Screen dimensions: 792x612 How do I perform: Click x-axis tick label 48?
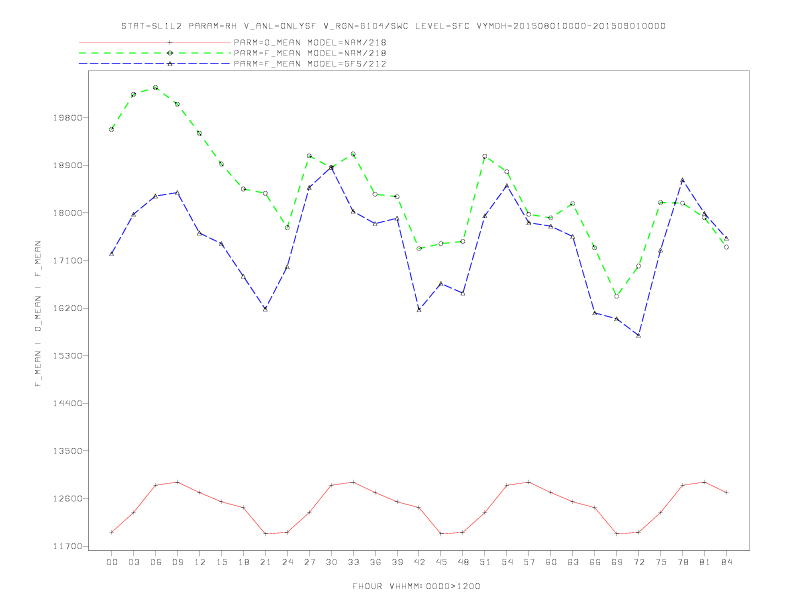(x=463, y=562)
